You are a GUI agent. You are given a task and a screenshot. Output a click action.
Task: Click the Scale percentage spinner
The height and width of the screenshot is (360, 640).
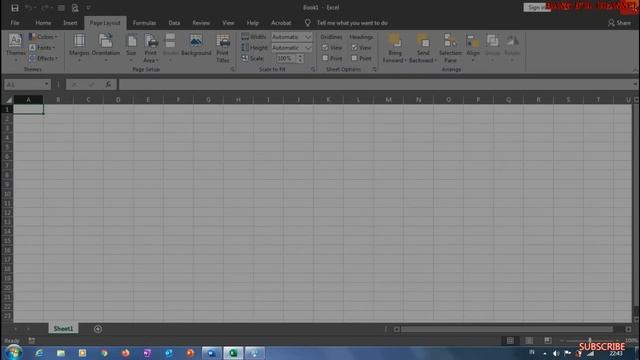[300, 58]
